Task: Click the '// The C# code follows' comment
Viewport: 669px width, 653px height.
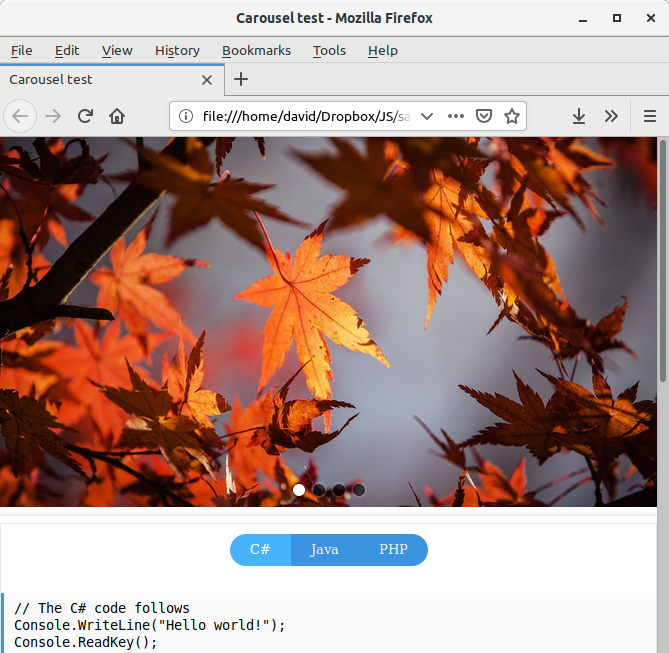Action: [102, 608]
